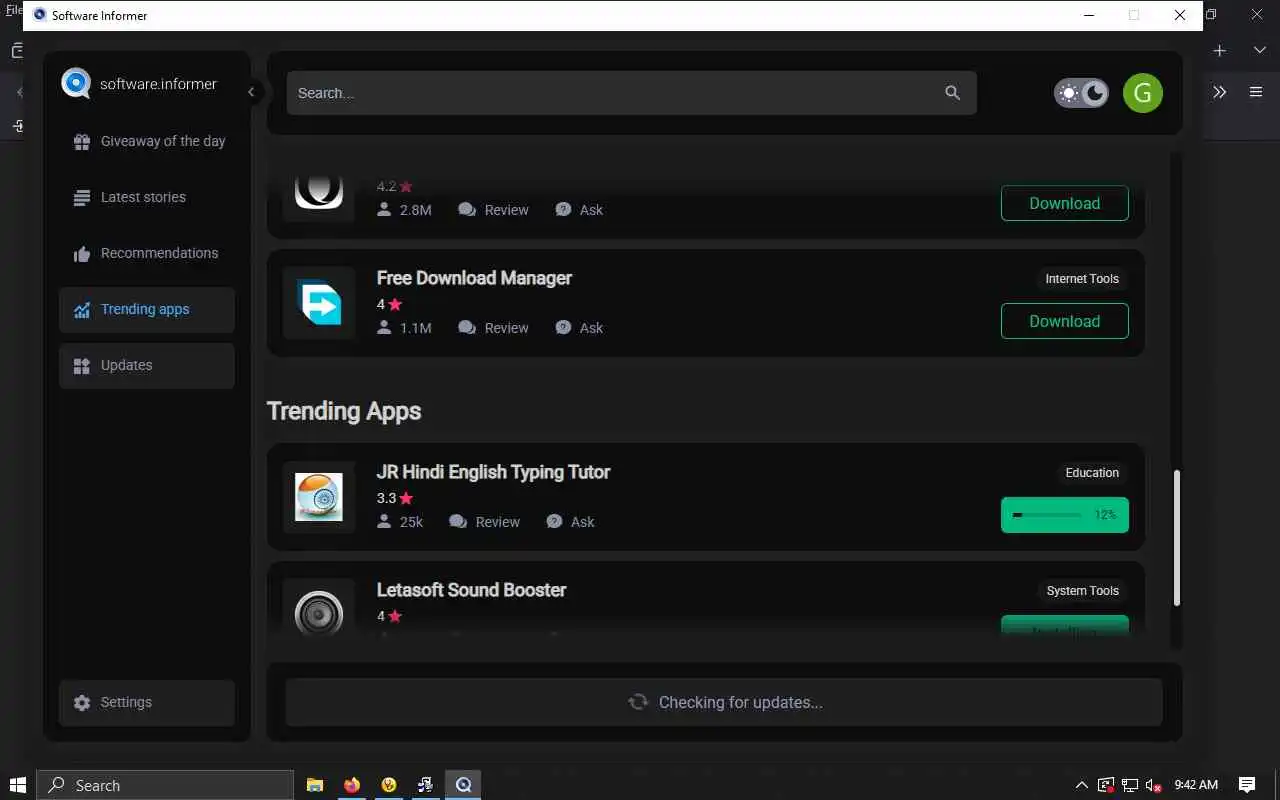This screenshot has width=1280, height=800.
Task: Show hidden system tray icons
Action: (1082, 785)
